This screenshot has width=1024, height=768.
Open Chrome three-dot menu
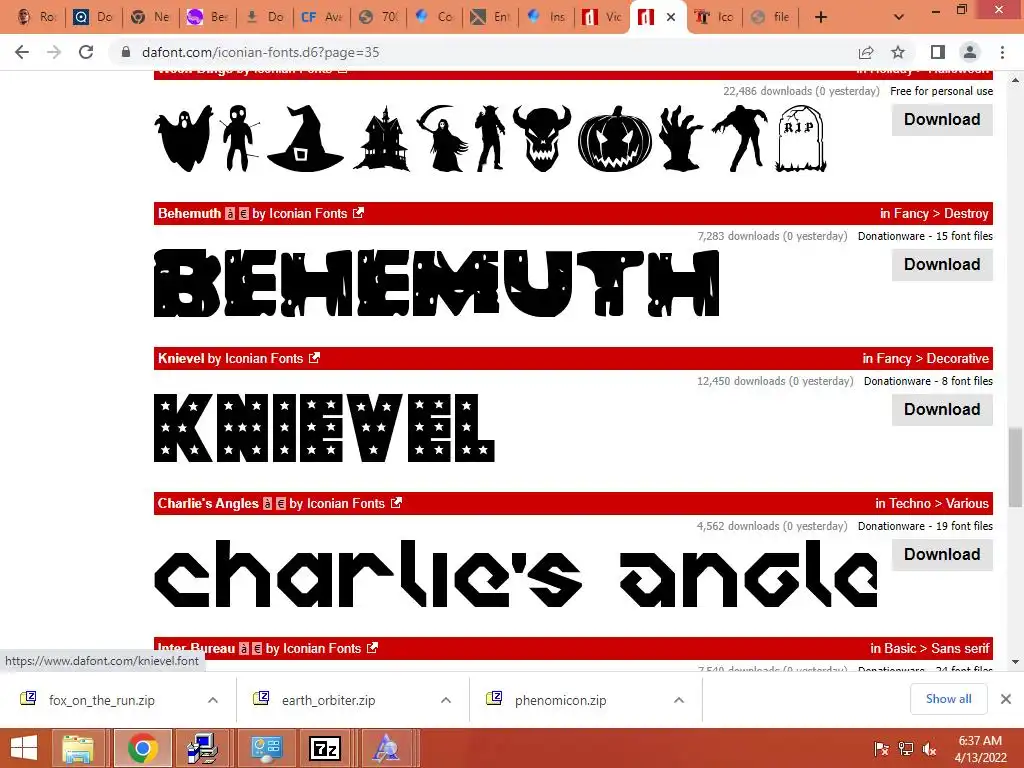click(x=1002, y=52)
